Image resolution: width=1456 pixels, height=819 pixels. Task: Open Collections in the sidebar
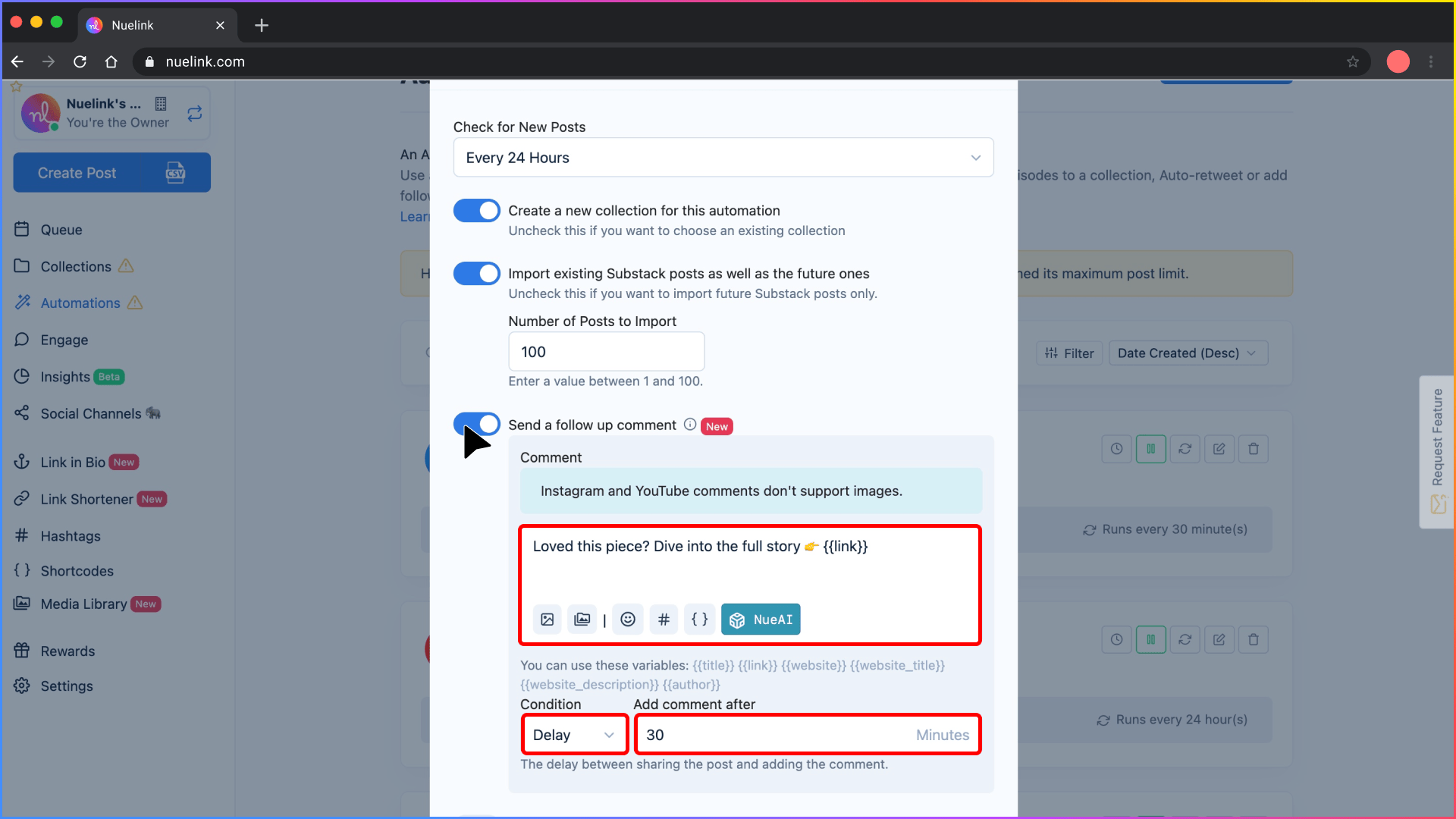coord(74,266)
